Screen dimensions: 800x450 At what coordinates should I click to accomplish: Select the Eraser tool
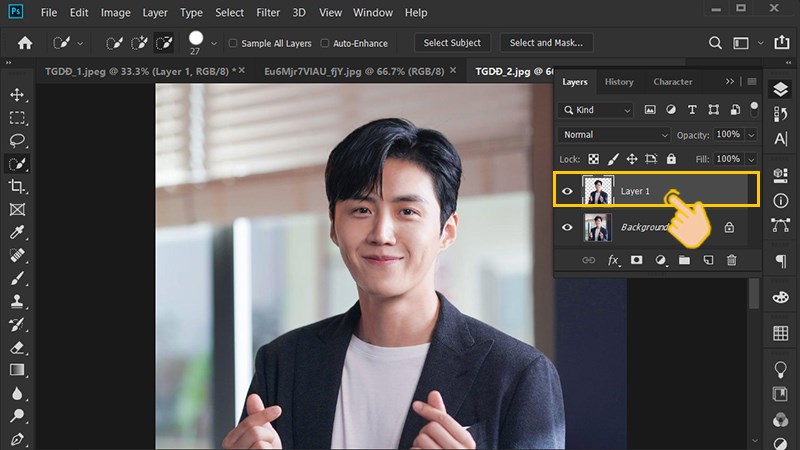[x=17, y=347]
